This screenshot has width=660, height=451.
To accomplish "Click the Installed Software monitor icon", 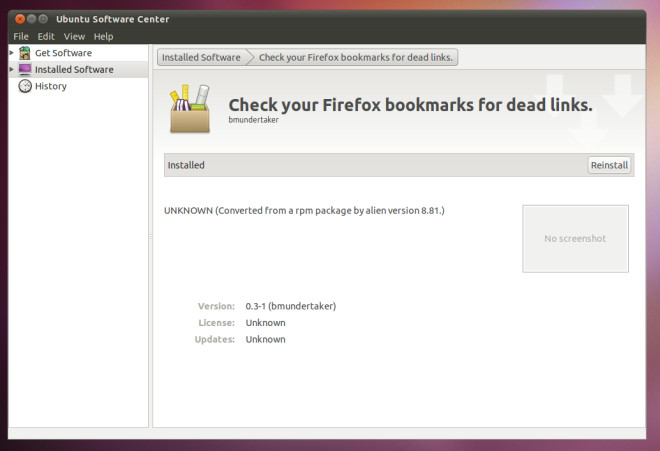I will pos(25,69).
